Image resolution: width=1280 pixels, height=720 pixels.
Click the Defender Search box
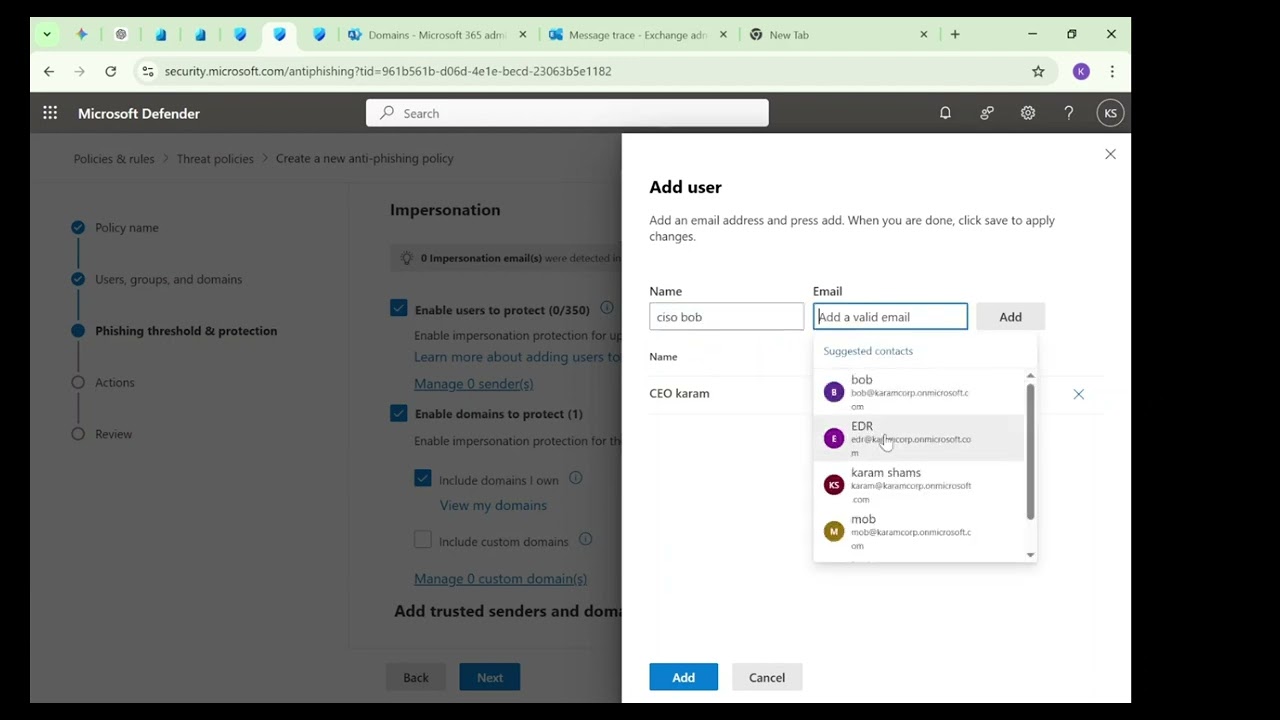(x=567, y=113)
